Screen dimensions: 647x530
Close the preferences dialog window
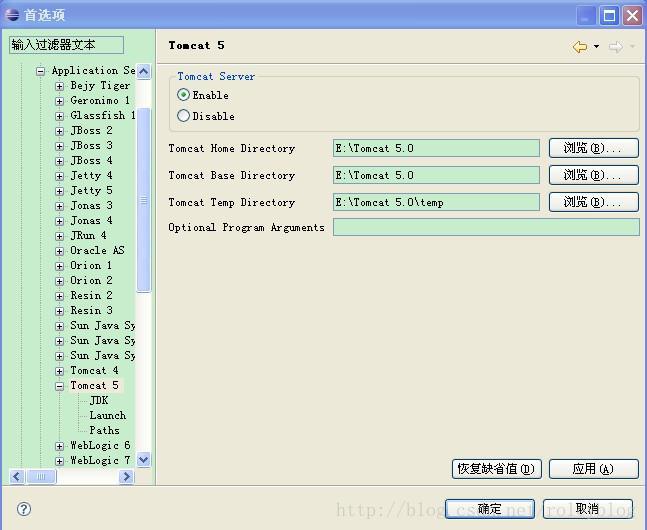tap(633, 16)
